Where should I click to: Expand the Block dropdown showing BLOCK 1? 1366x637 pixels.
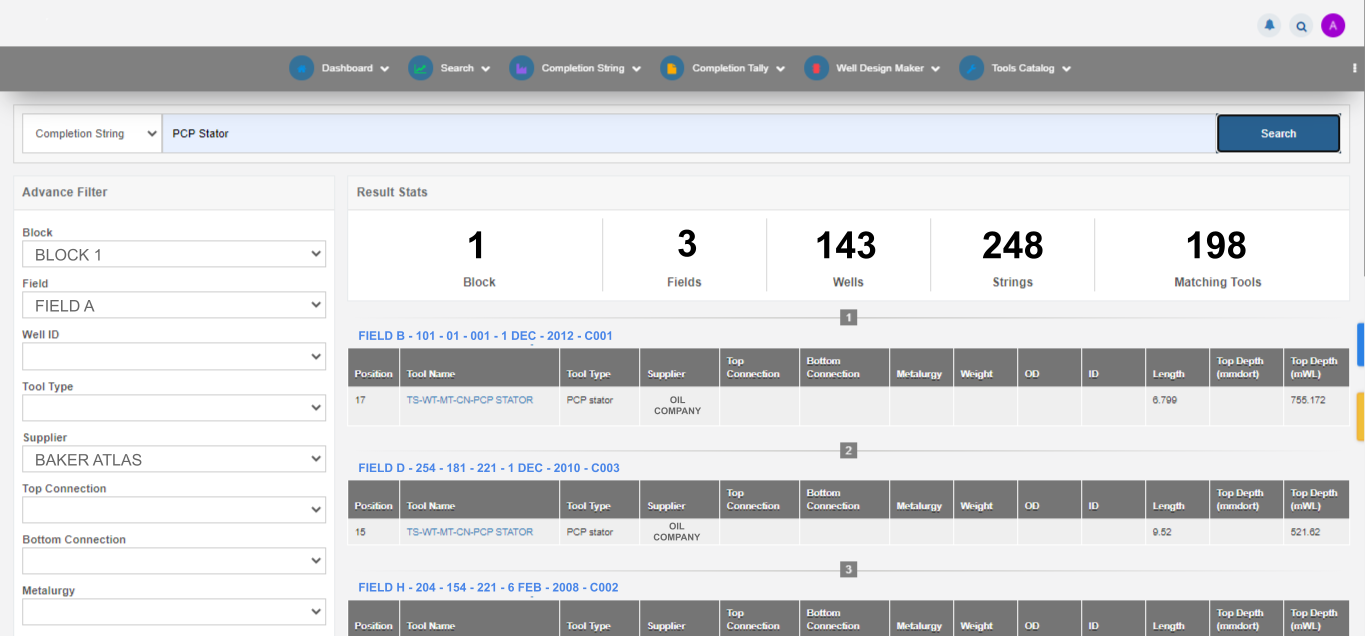[x=174, y=254]
